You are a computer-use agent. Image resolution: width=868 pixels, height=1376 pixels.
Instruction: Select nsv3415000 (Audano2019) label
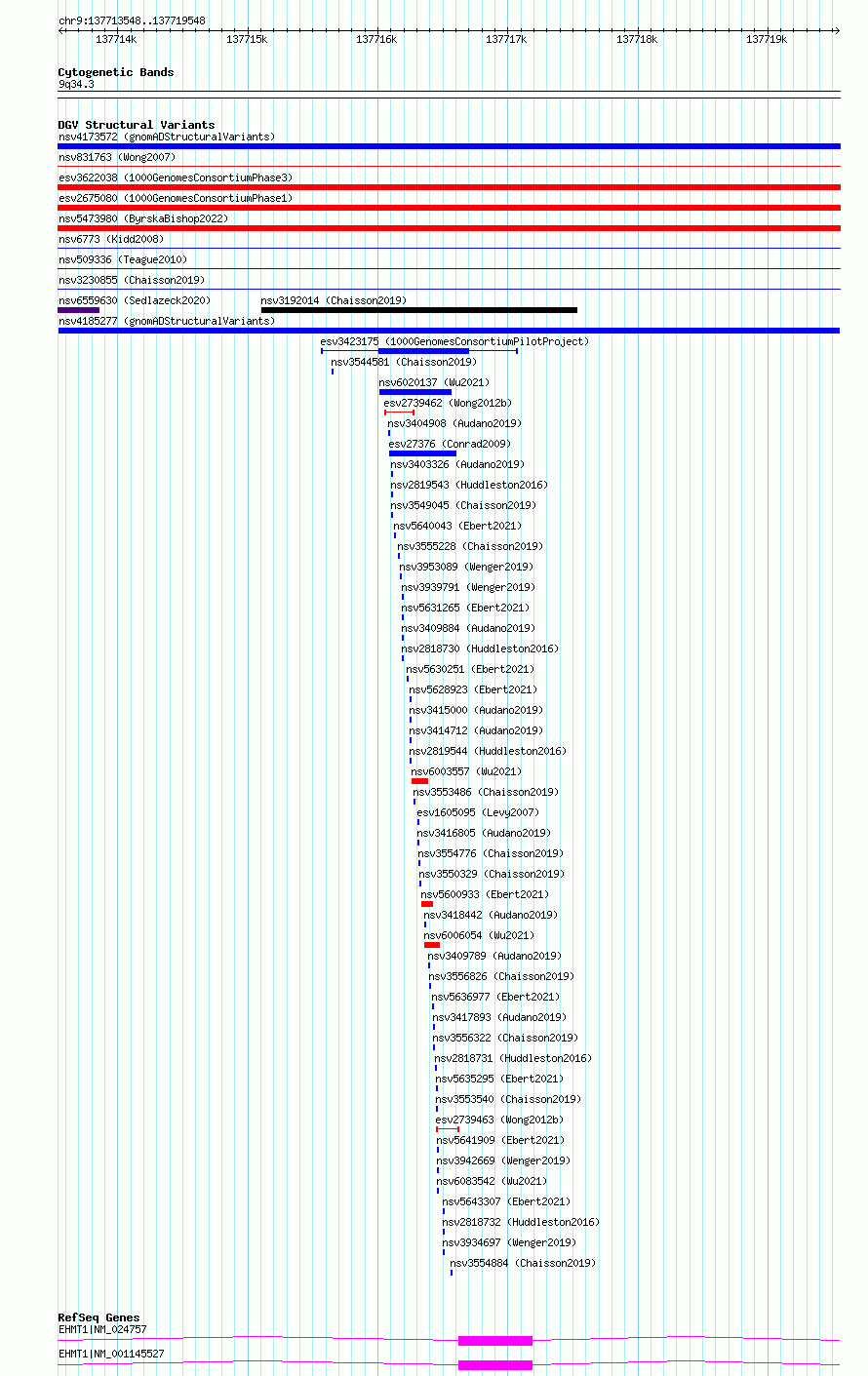477,710
